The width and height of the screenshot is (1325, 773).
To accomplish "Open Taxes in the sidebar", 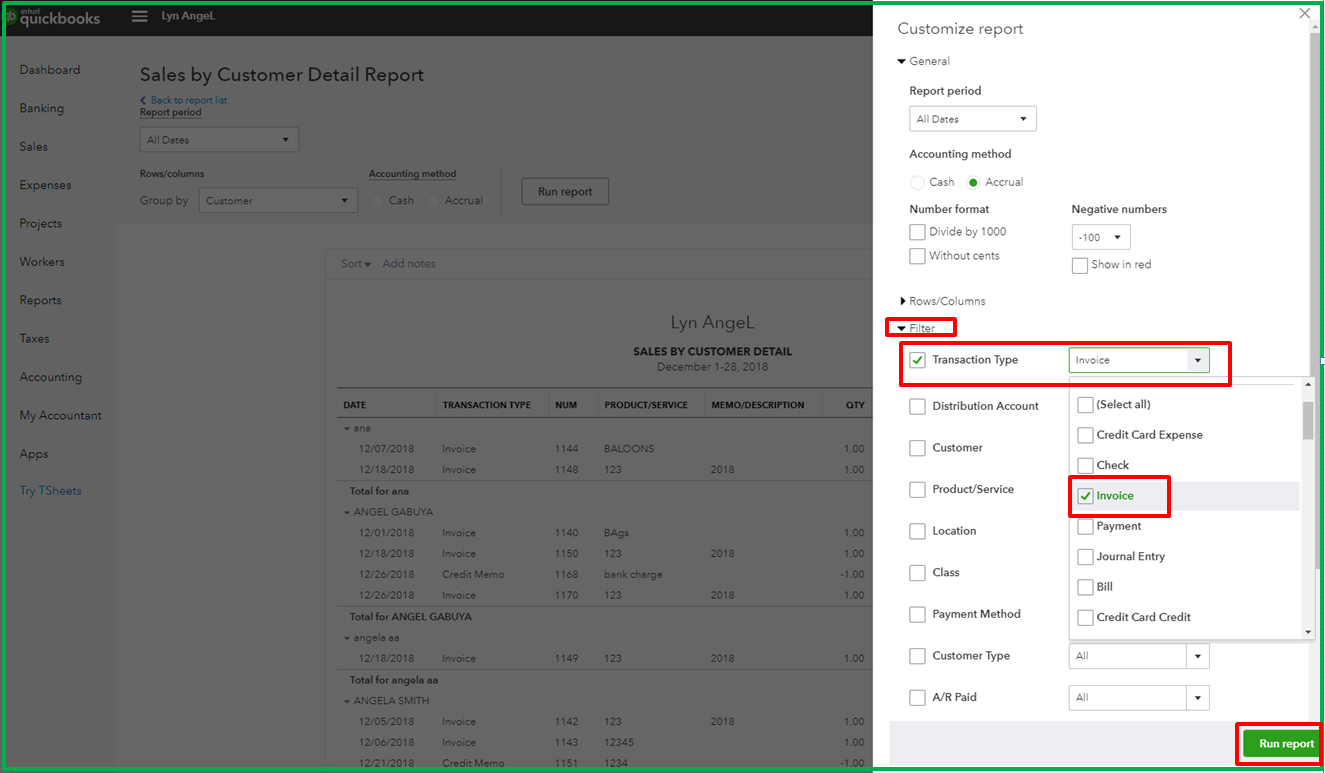I will (34, 339).
